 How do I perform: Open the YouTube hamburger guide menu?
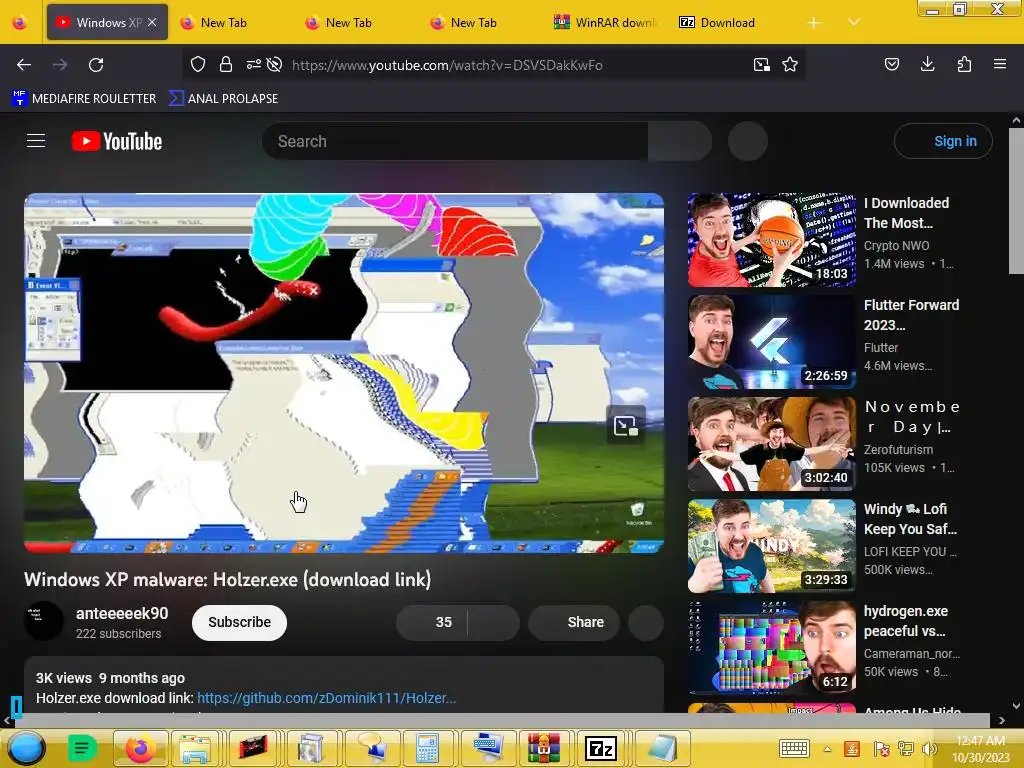pyautogui.click(x=36, y=141)
